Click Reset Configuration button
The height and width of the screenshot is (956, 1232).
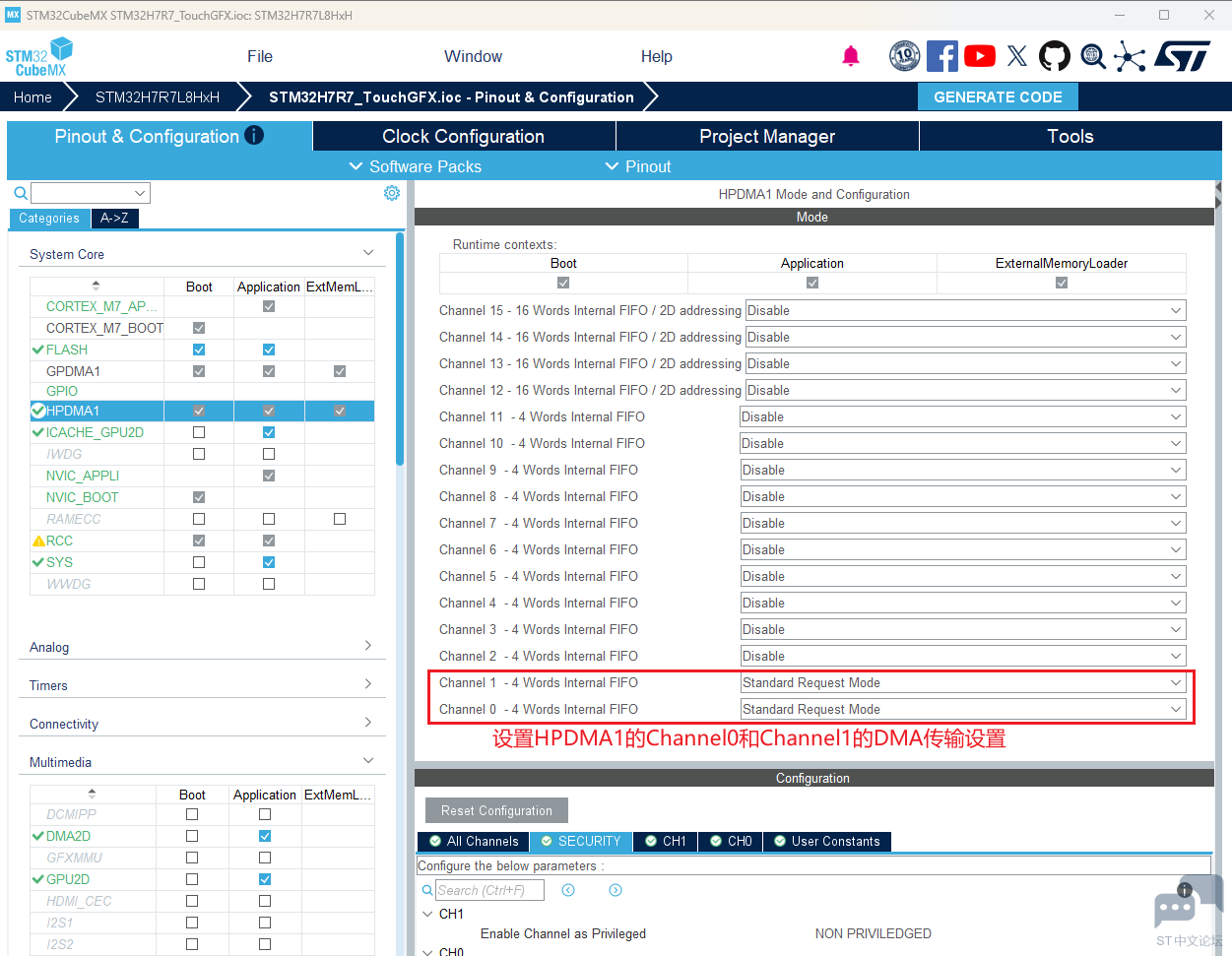pyautogui.click(x=496, y=810)
